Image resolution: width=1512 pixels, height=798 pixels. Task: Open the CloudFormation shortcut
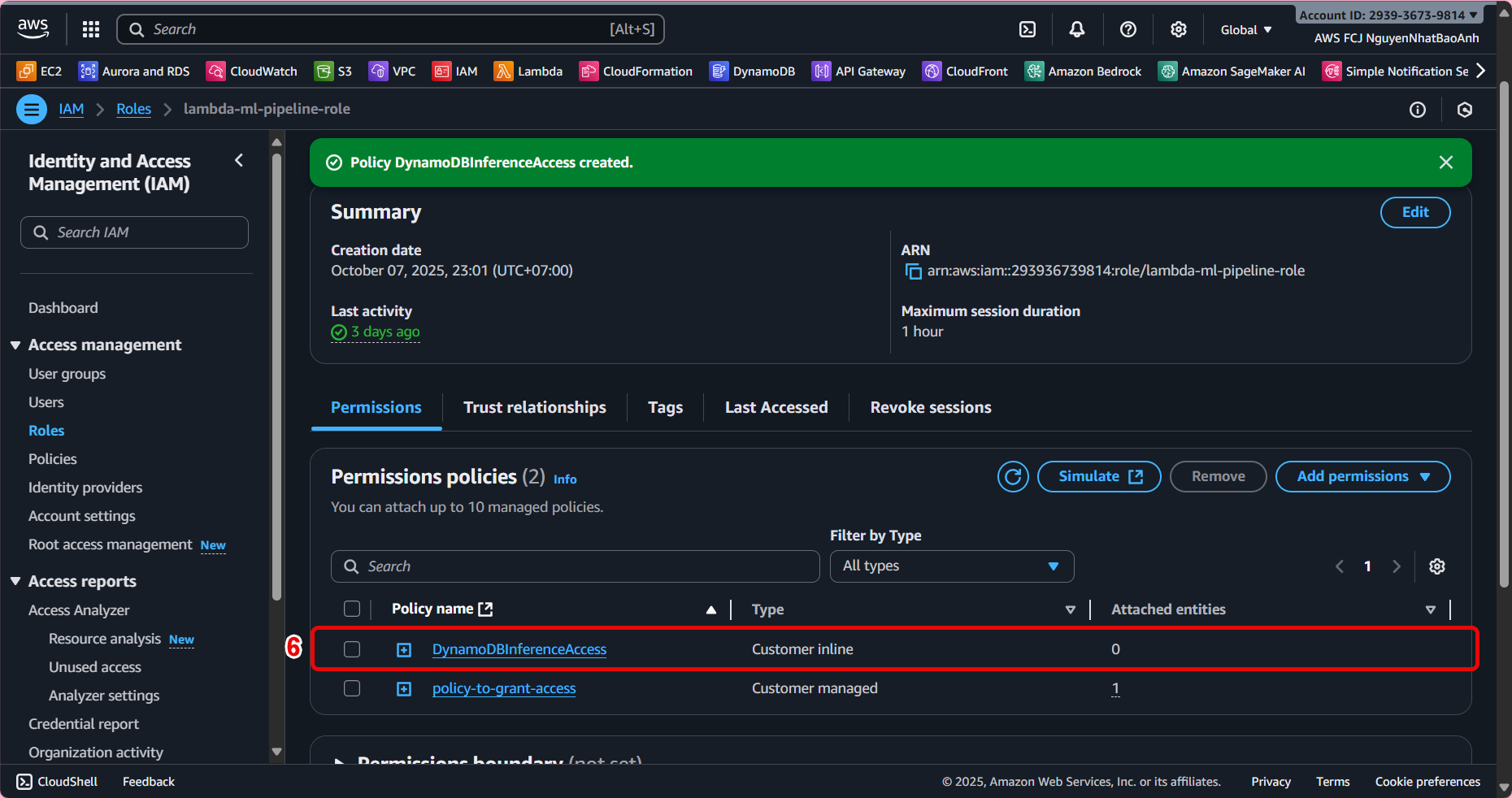click(x=636, y=72)
